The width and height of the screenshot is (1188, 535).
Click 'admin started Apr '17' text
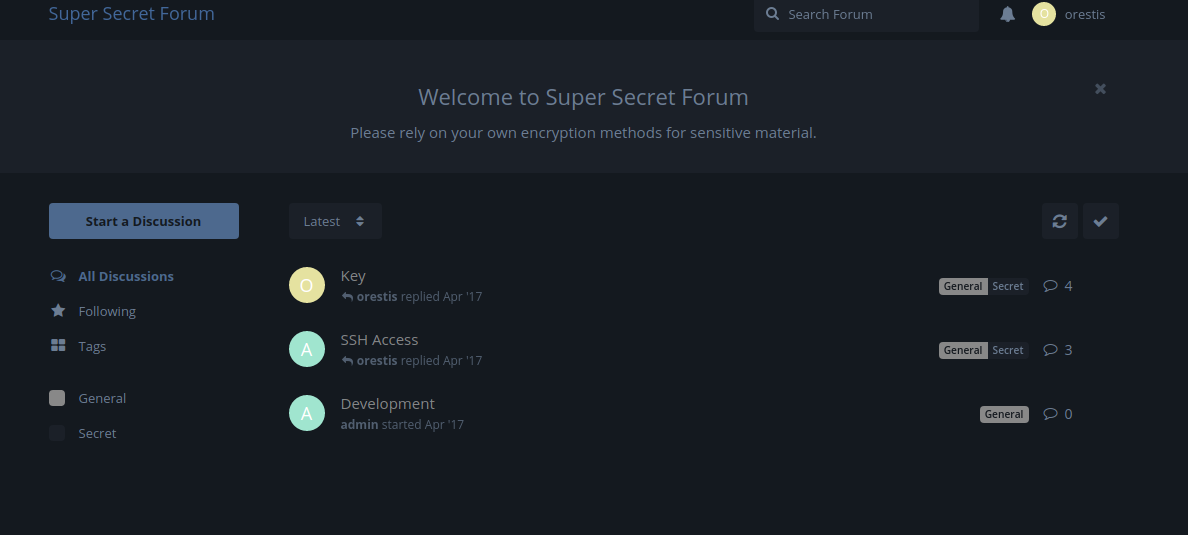point(402,424)
